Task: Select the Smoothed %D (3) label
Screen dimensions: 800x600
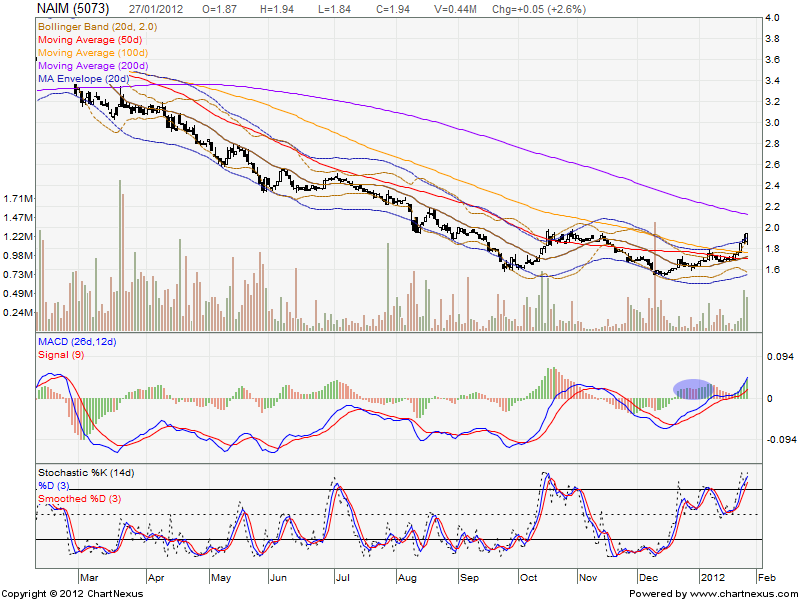Action: [78, 496]
